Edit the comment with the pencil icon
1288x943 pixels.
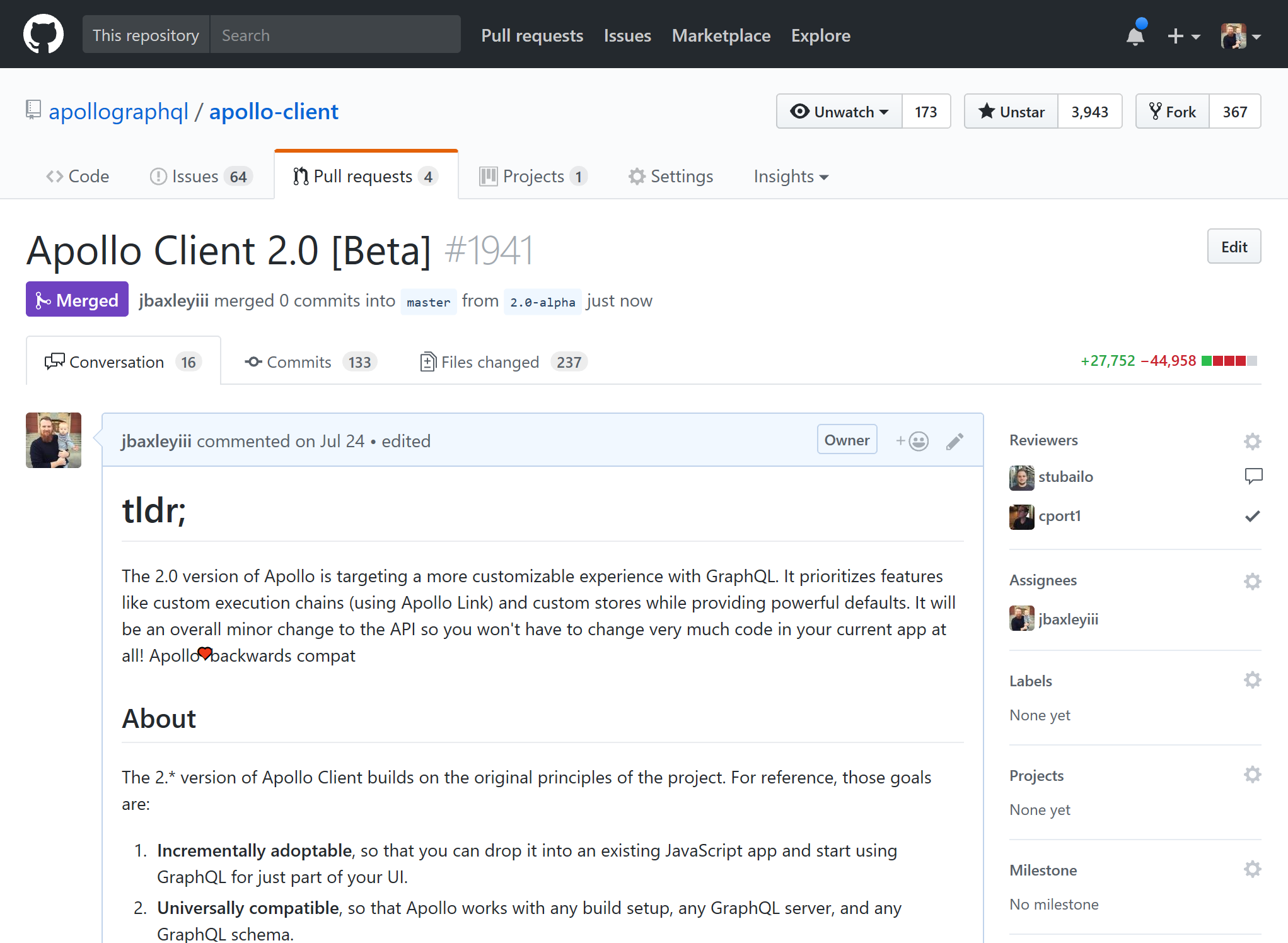pyautogui.click(x=954, y=442)
